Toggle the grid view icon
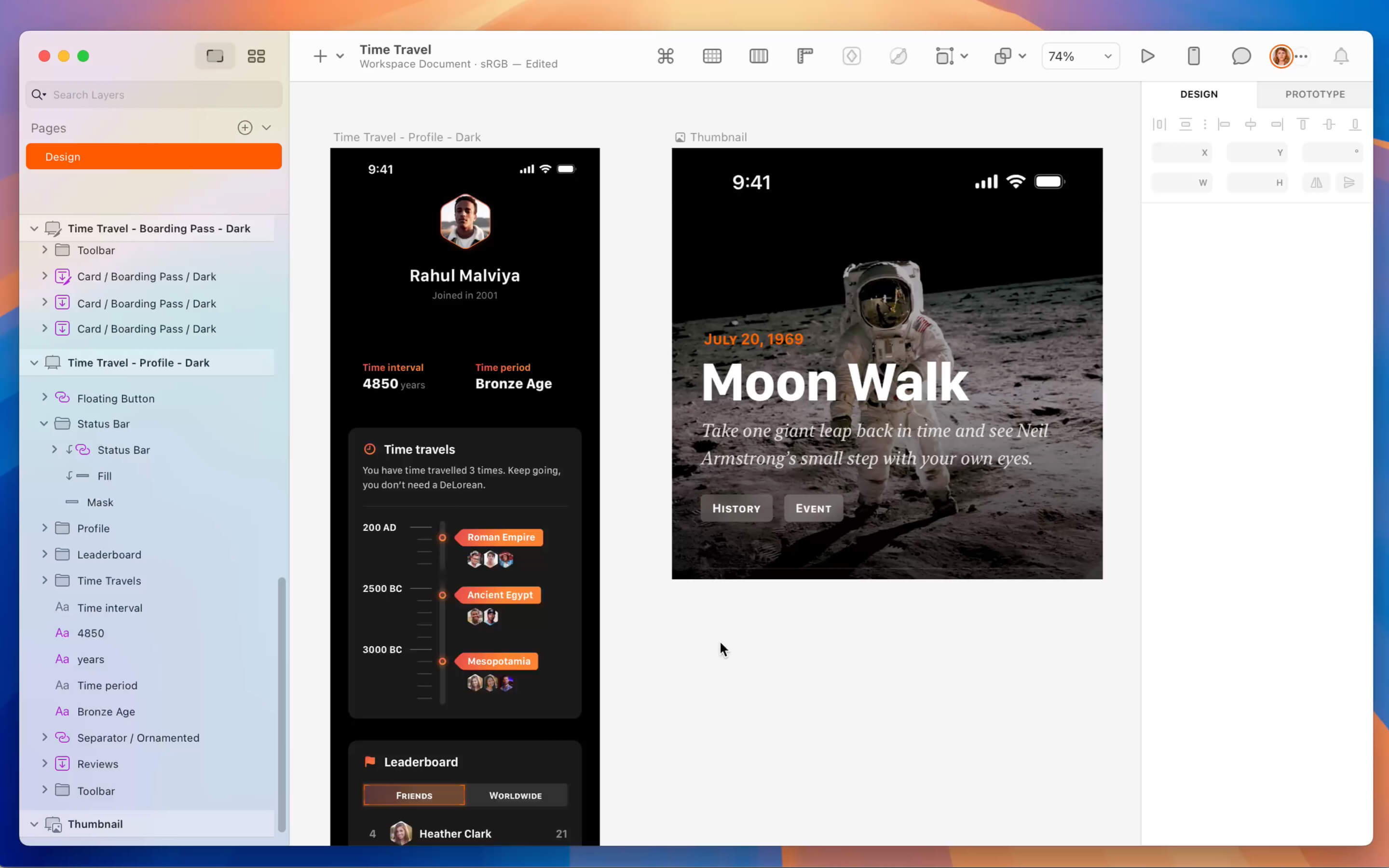The width and height of the screenshot is (1389, 868). coord(712,56)
